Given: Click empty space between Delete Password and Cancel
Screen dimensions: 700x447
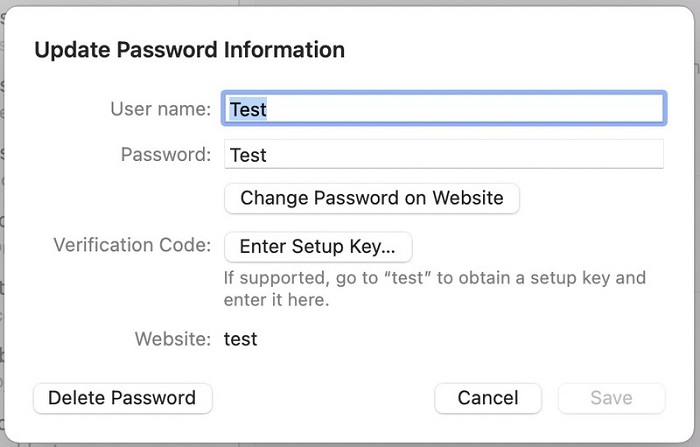Looking at the screenshot, I should (320, 398).
